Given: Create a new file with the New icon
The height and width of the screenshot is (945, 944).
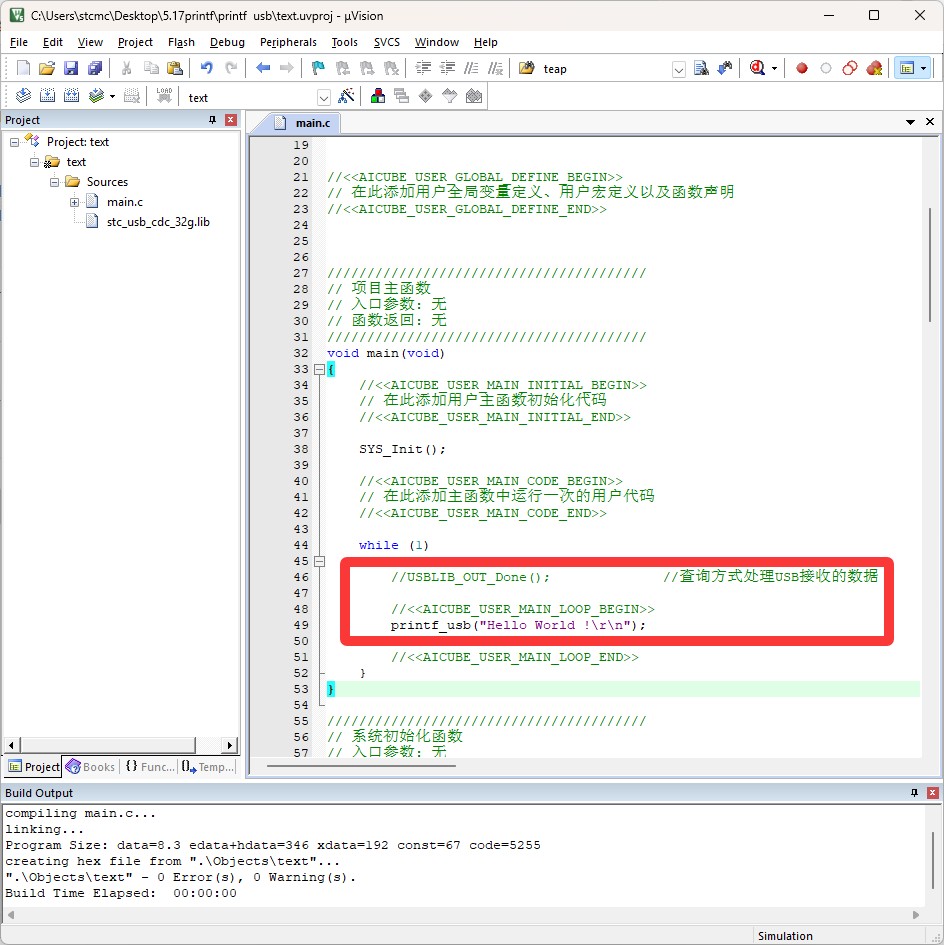Looking at the screenshot, I should [23, 68].
